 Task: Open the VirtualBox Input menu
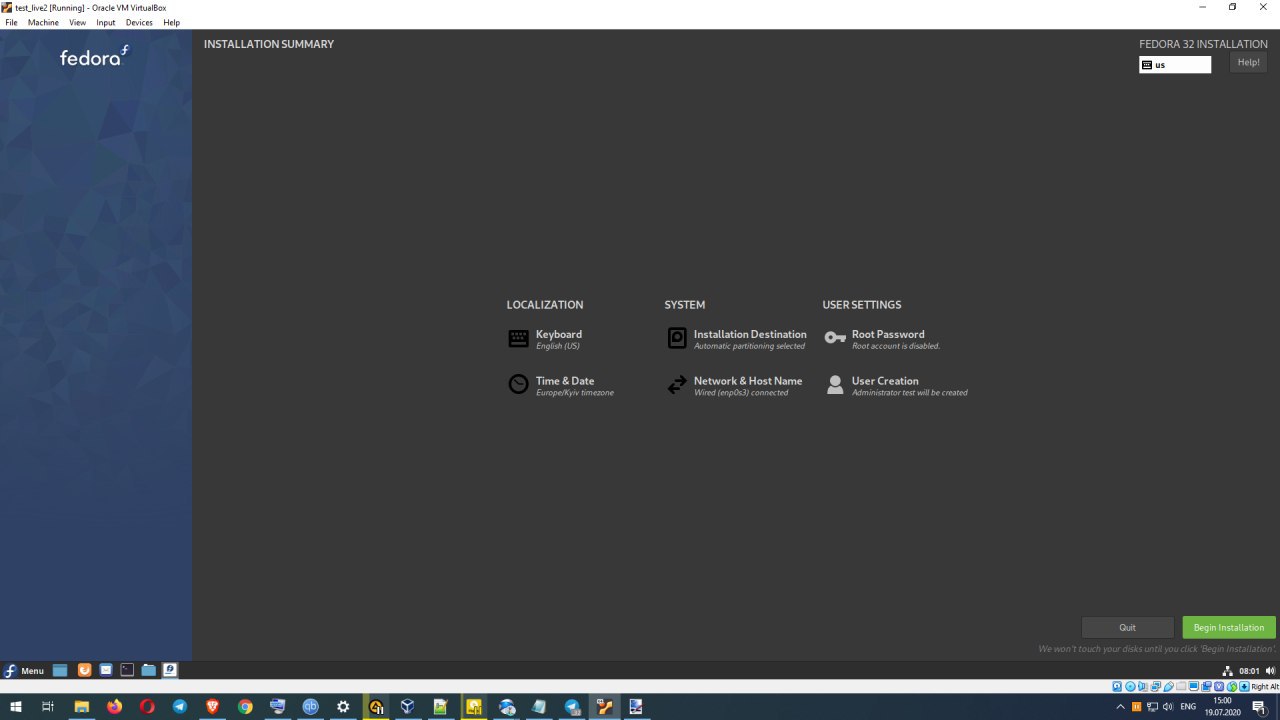[x=106, y=22]
